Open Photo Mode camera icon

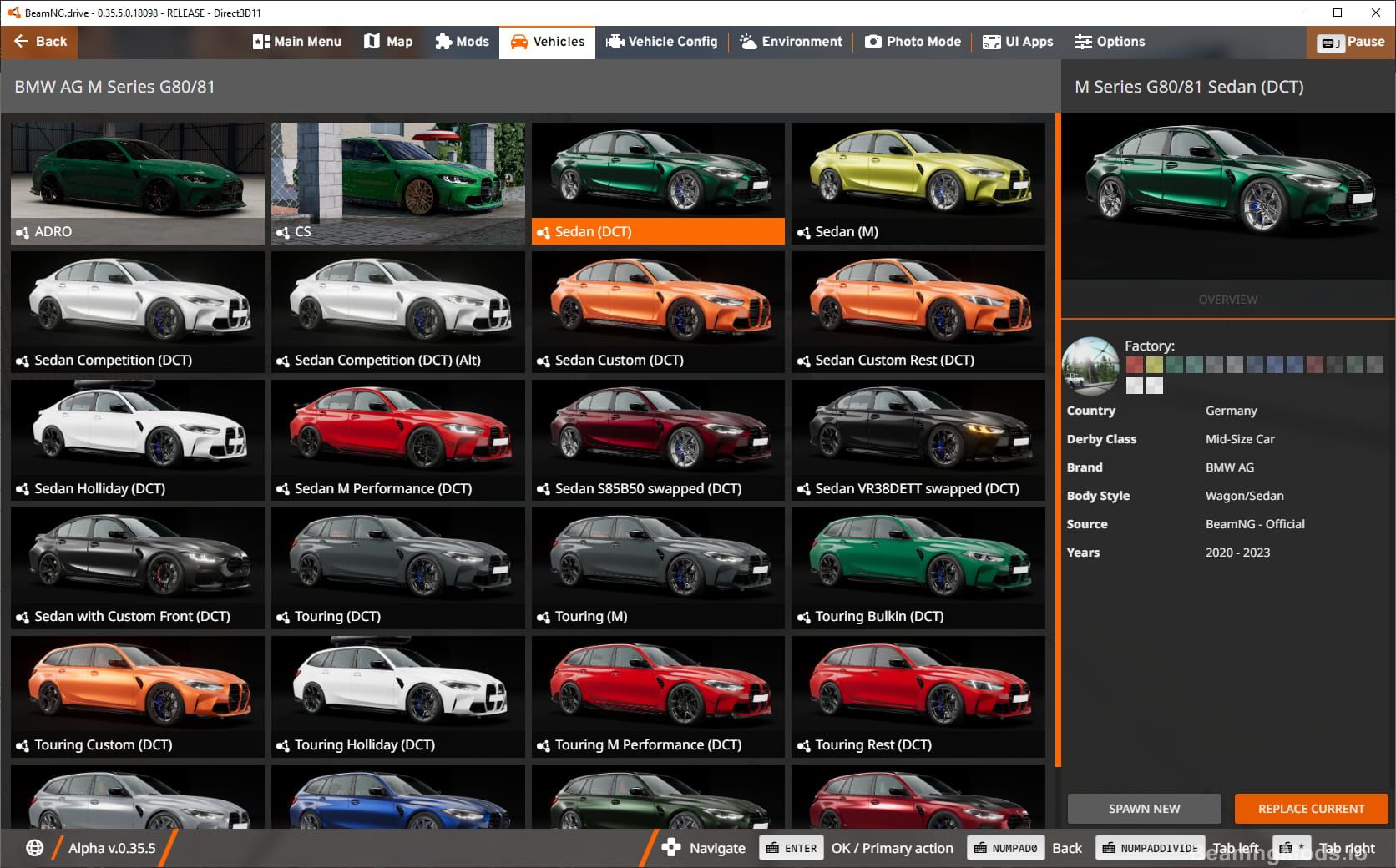click(873, 42)
